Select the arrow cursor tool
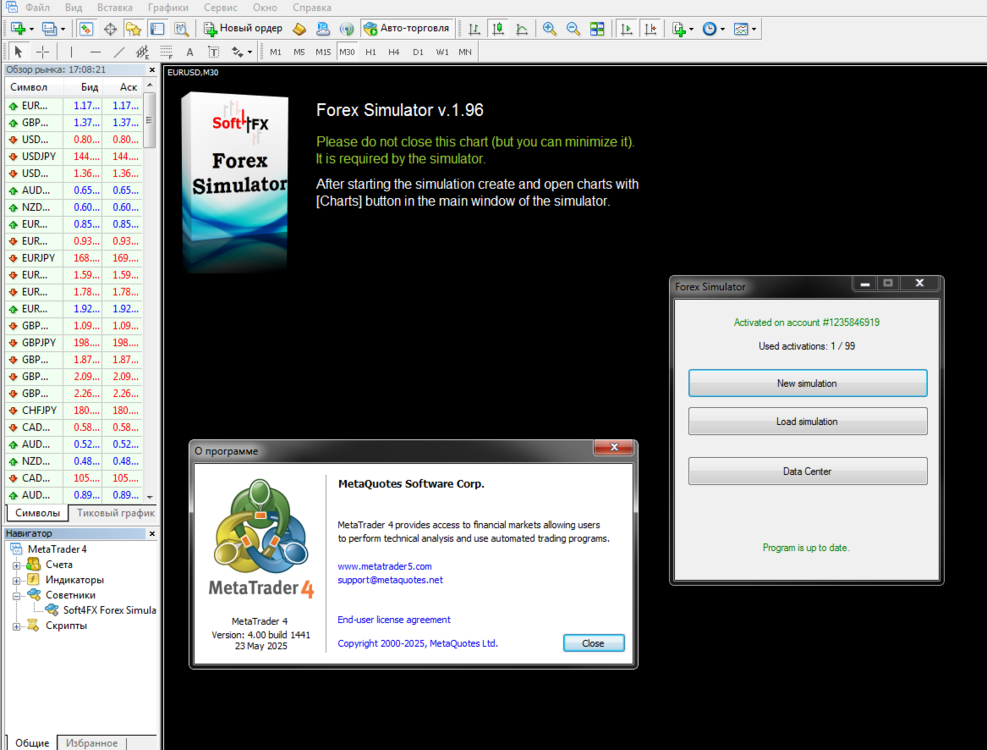 pos(18,52)
